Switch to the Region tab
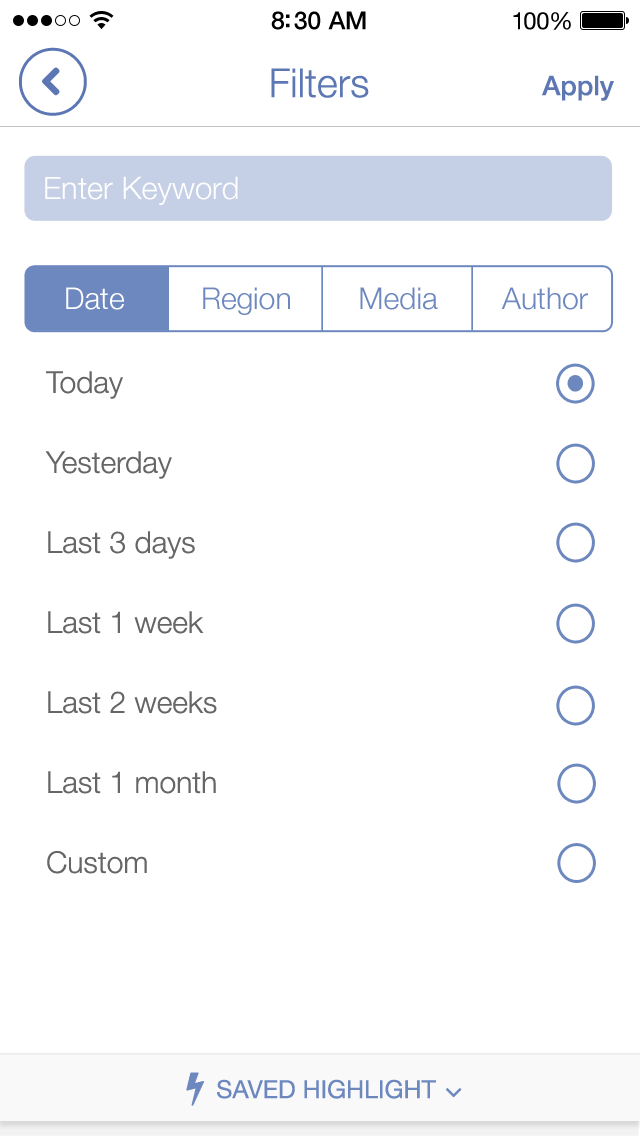 click(x=246, y=299)
